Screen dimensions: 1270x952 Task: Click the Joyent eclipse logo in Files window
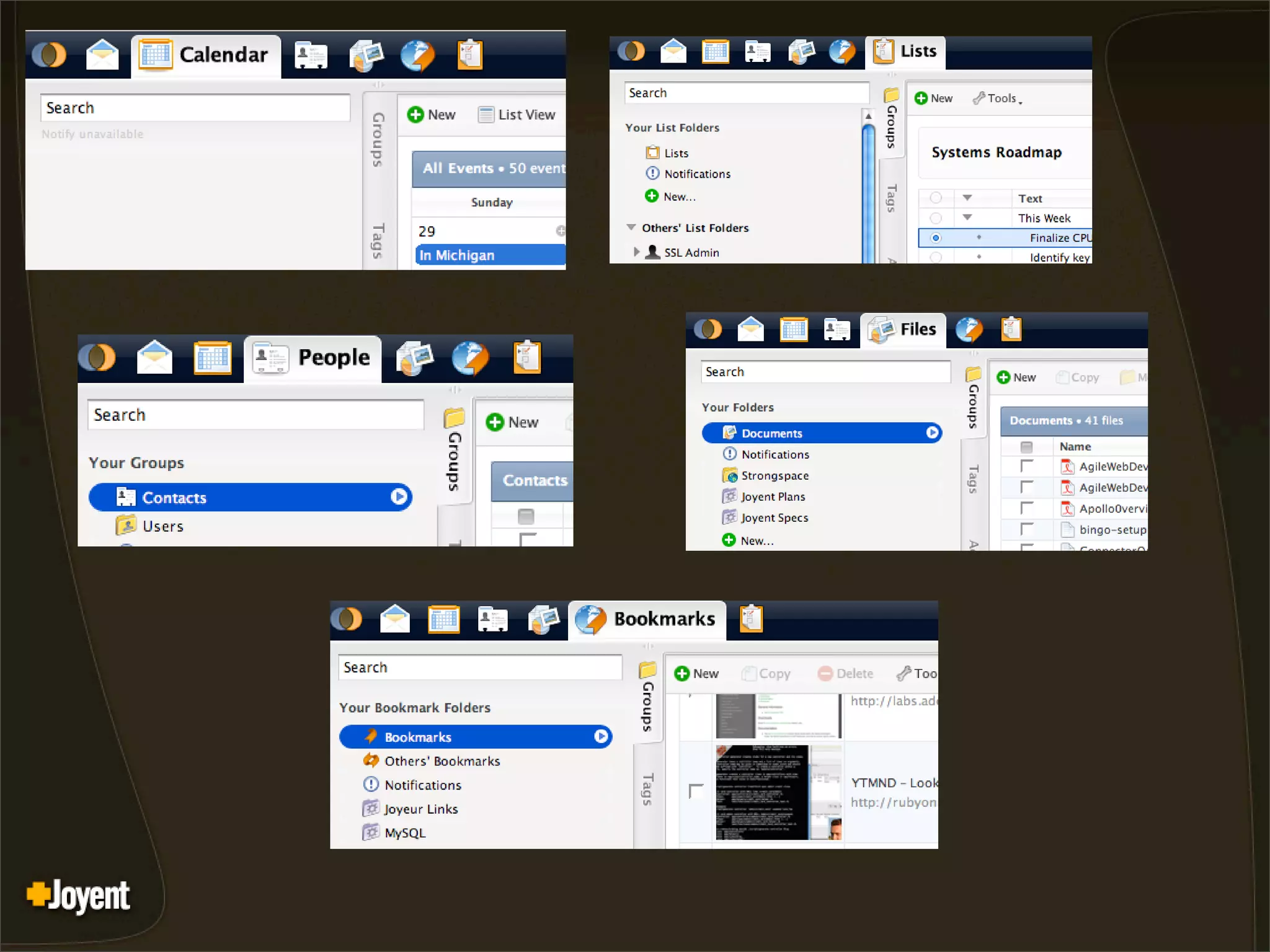708,329
